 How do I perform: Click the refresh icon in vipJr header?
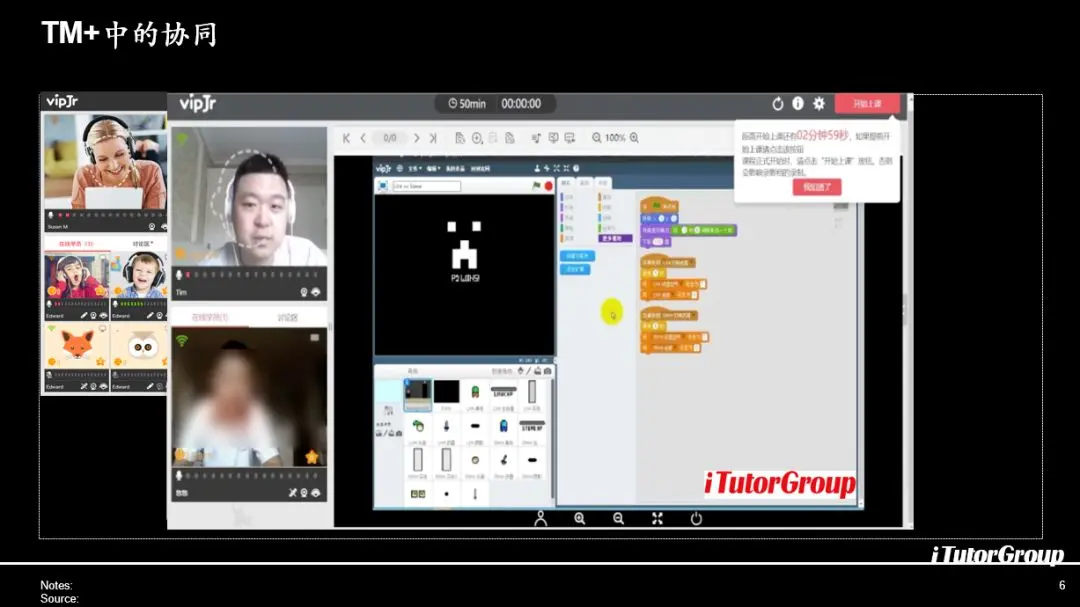point(778,103)
